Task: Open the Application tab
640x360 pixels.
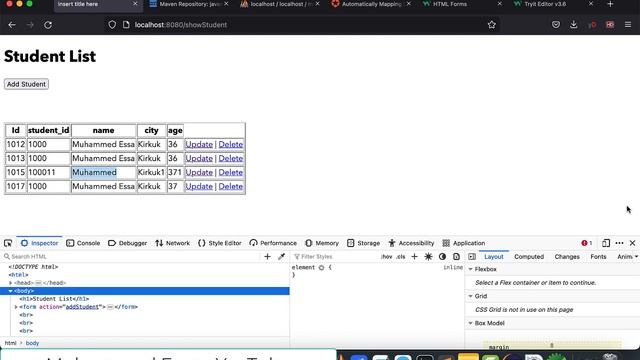Action: click(464, 243)
